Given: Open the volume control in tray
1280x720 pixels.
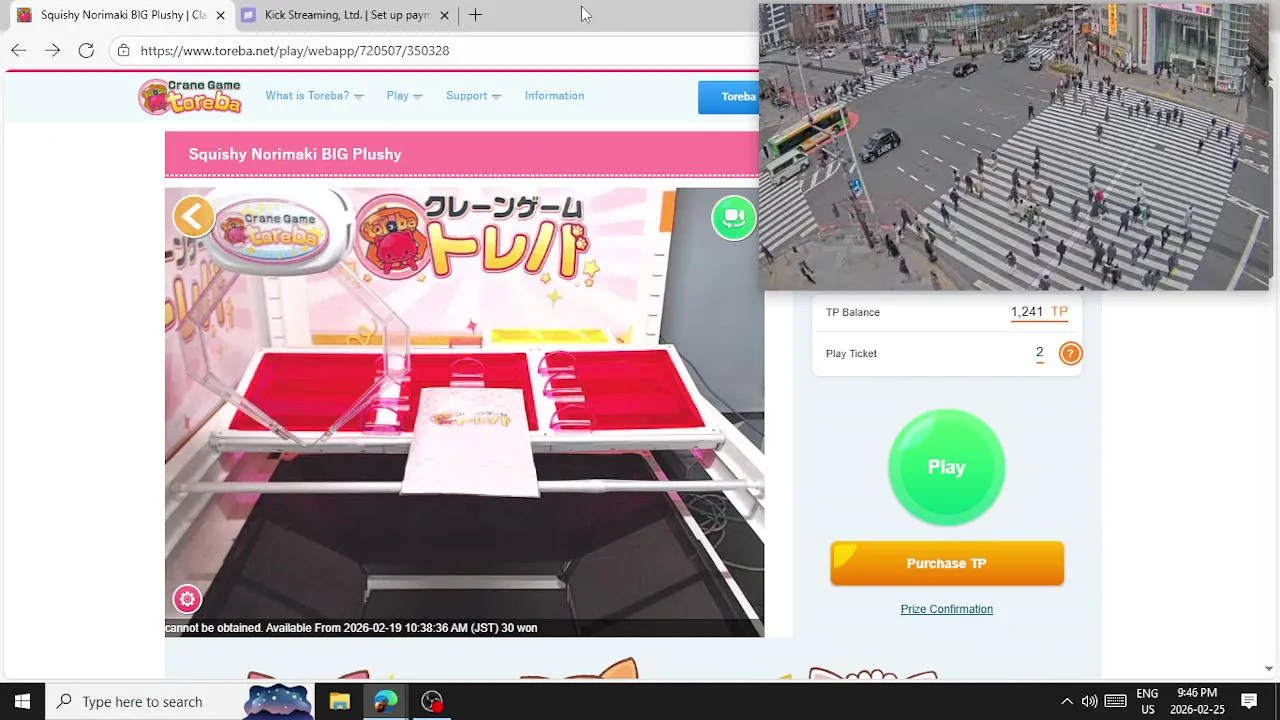Looking at the screenshot, I should click(1089, 701).
